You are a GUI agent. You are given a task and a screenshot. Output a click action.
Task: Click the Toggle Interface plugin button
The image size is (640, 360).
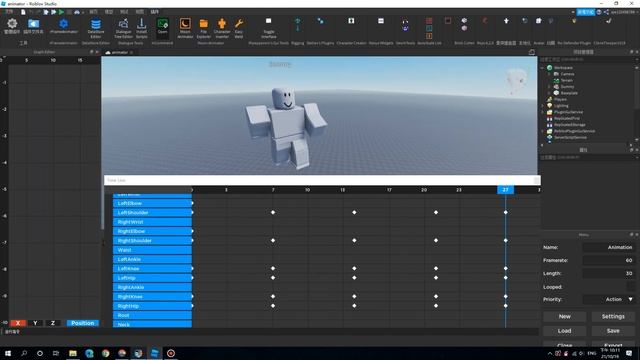(x=269, y=28)
